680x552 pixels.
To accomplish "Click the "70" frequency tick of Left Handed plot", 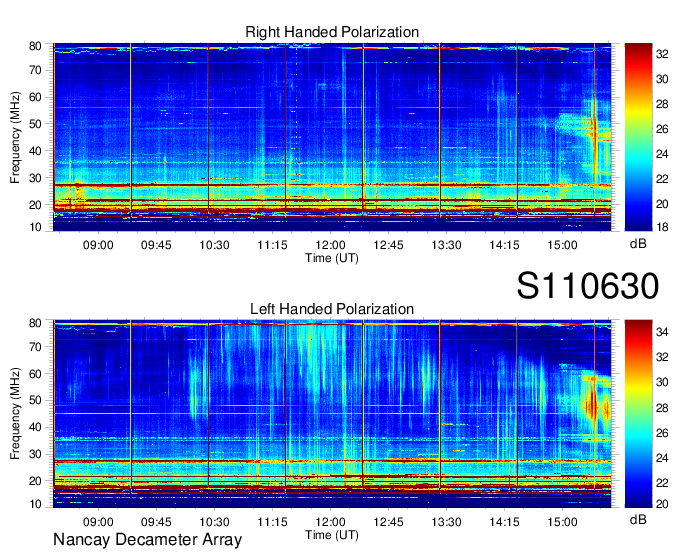I will [x=35, y=347].
